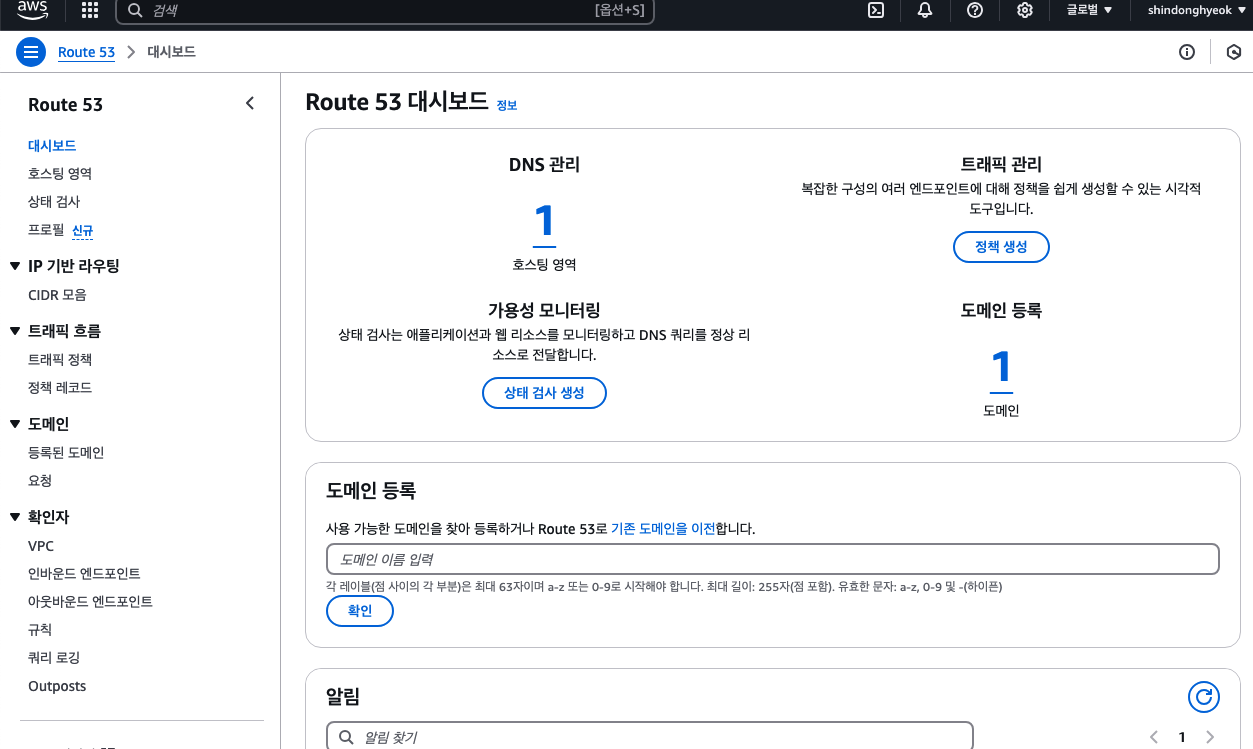1253x749 pixels.
Task: Open the 글로벌 region dropdown
Action: pyautogui.click(x=1089, y=10)
